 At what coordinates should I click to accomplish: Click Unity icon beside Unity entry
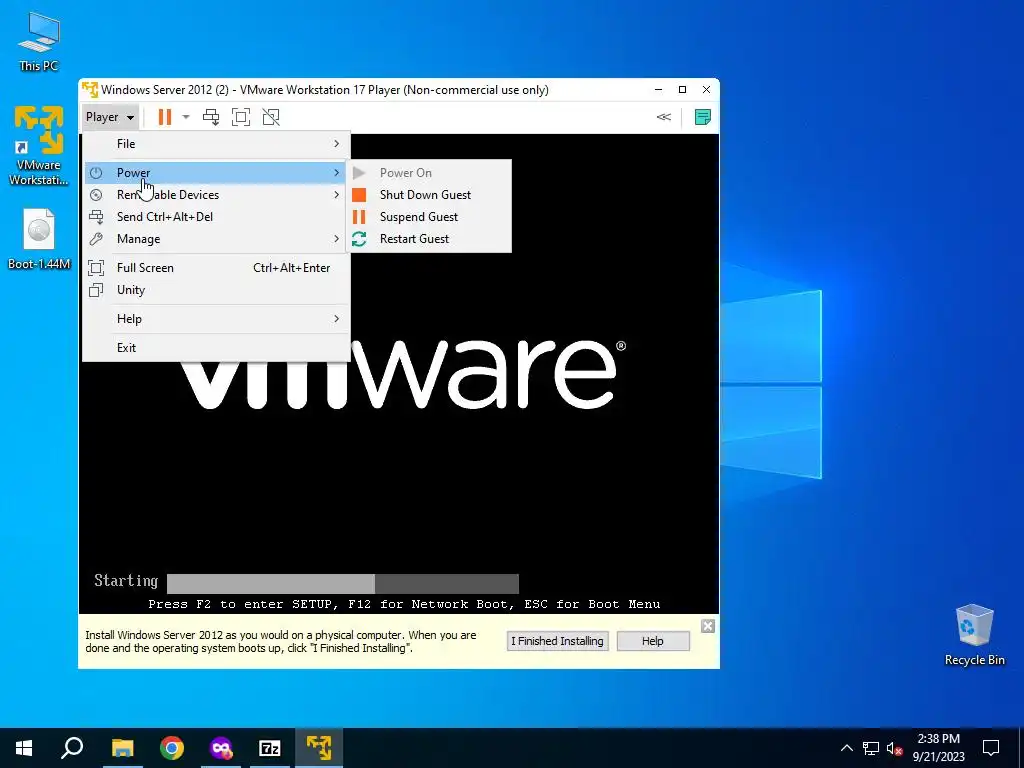(96, 290)
